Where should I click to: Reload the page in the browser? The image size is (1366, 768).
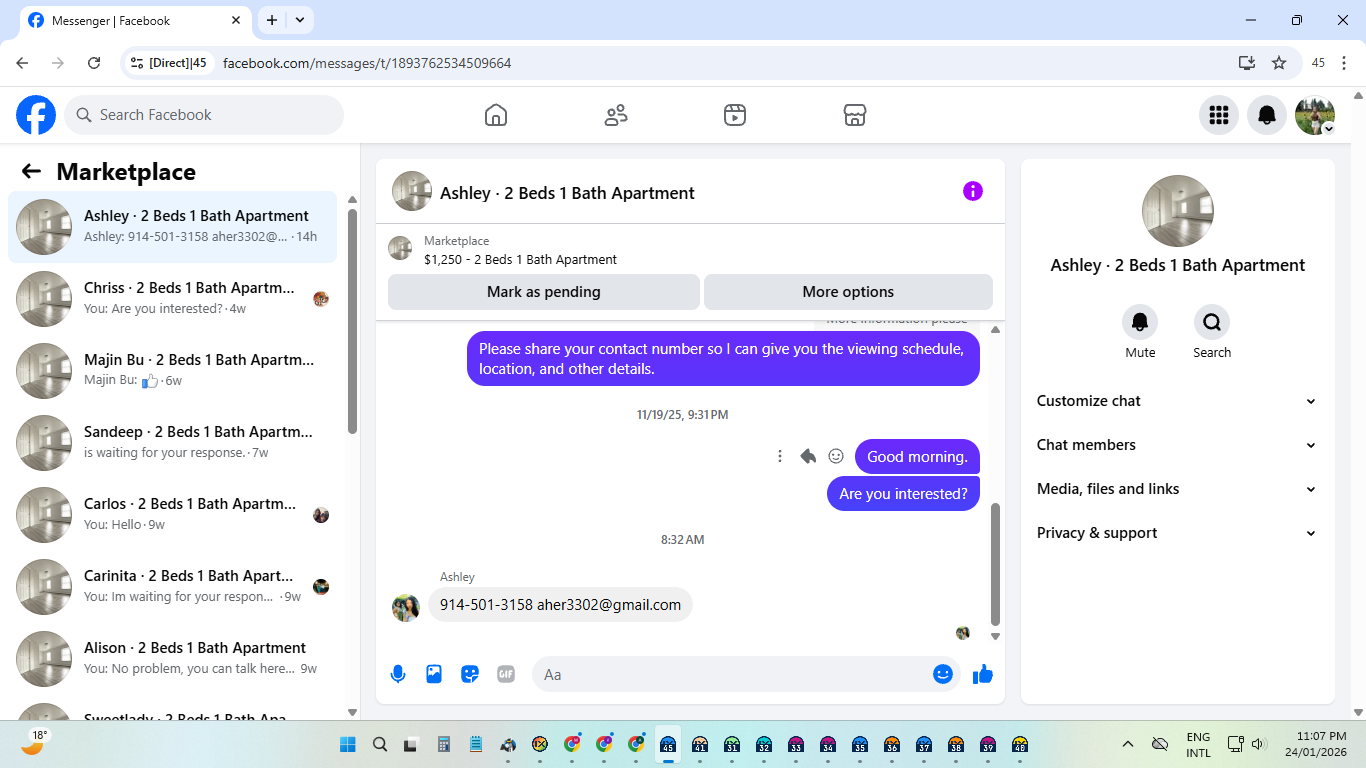tap(94, 63)
